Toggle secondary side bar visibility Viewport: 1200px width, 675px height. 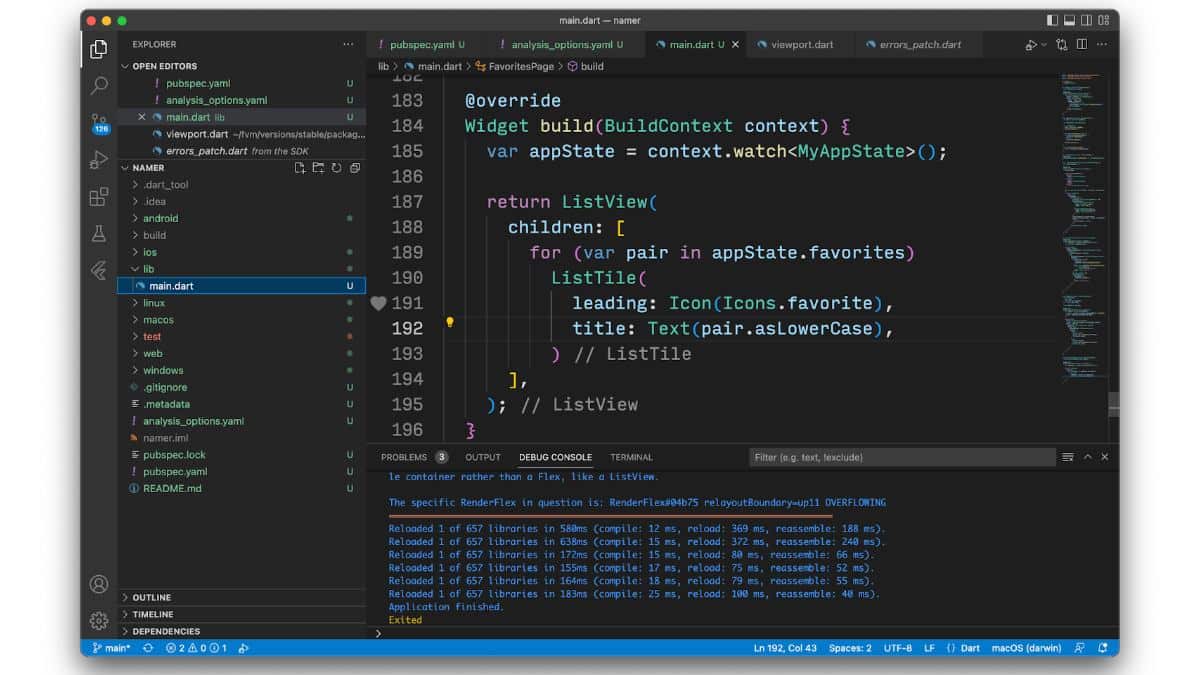pos(1088,20)
